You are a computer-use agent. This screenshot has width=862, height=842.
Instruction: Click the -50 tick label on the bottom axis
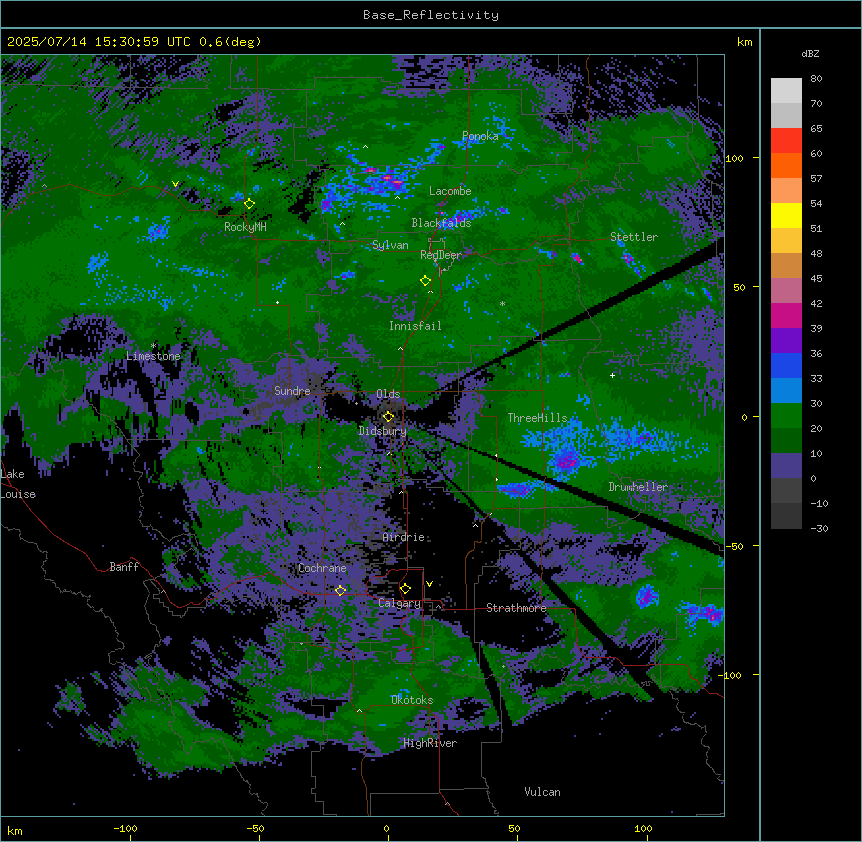(x=255, y=828)
